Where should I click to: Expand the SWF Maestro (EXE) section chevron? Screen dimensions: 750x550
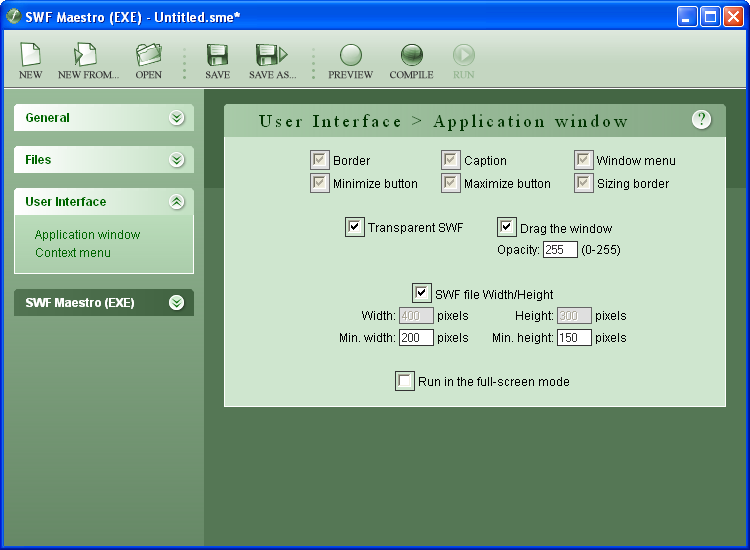tap(176, 303)
